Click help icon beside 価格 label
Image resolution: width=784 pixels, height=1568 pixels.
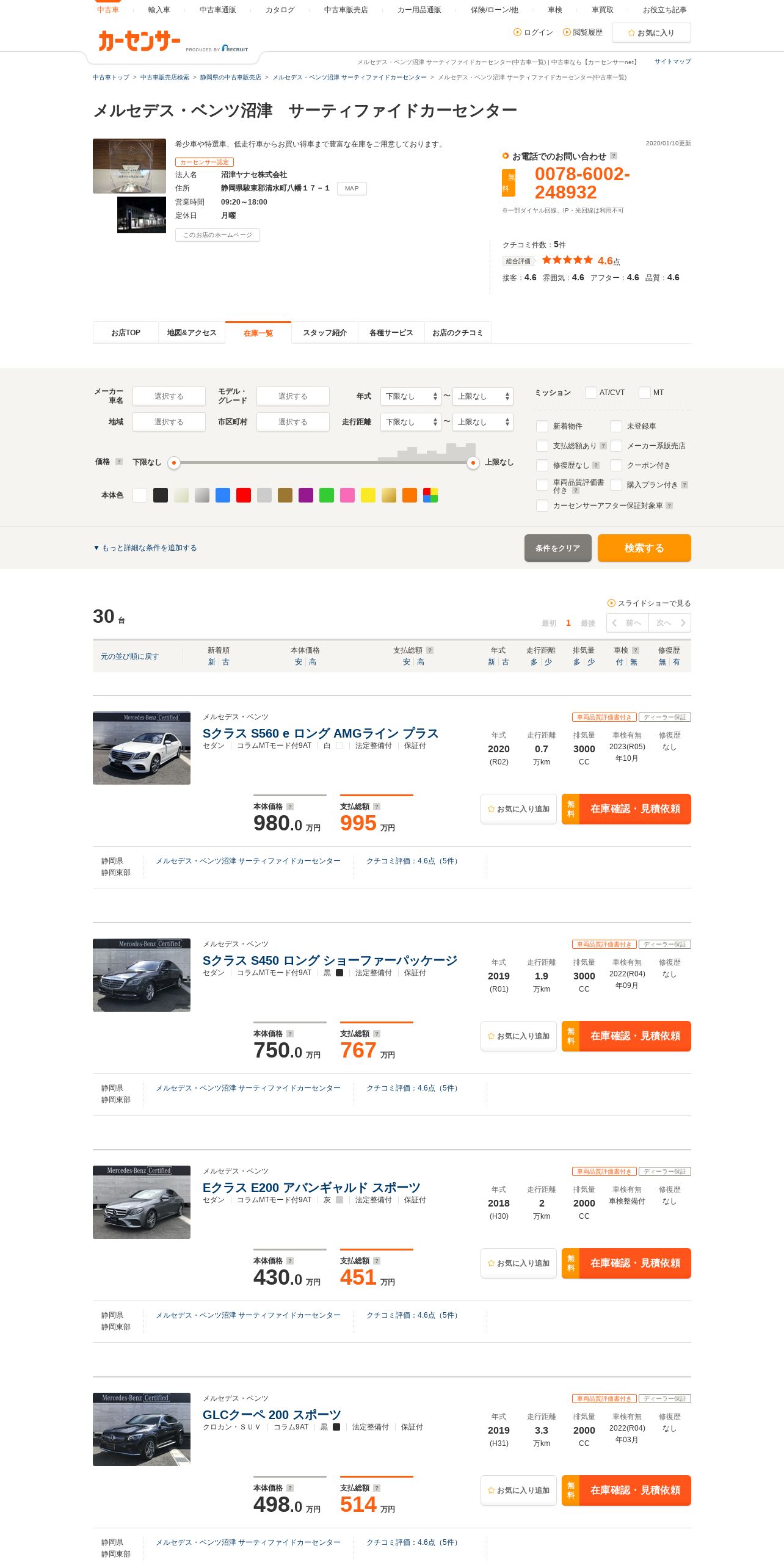(119, 462)
